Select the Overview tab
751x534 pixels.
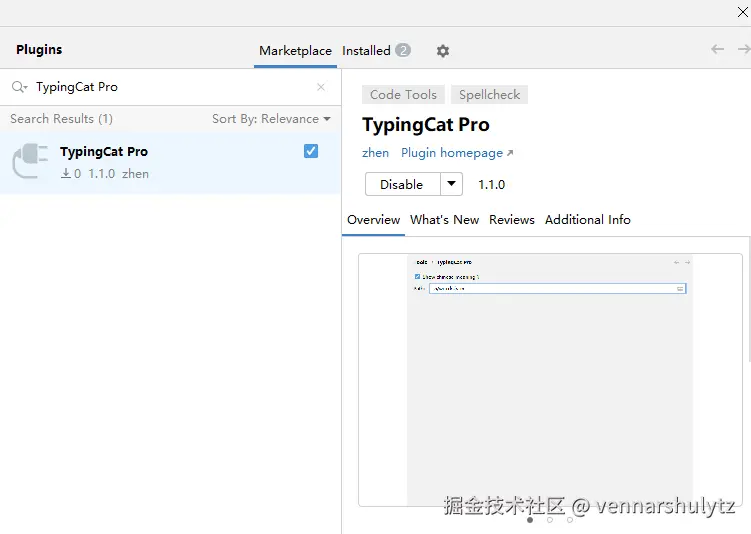pos(374,220)
